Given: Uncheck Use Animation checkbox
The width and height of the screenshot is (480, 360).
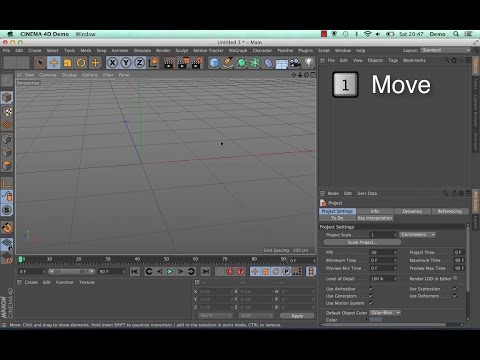Looking at the screenshot, I should coord(371,289).
